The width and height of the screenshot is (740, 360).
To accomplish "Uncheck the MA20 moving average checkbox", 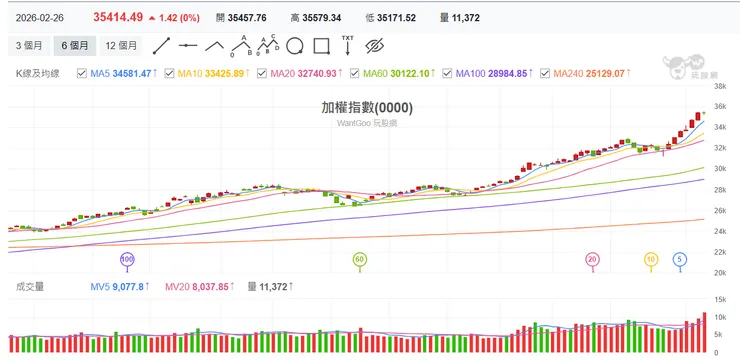I will click(262, 74).
